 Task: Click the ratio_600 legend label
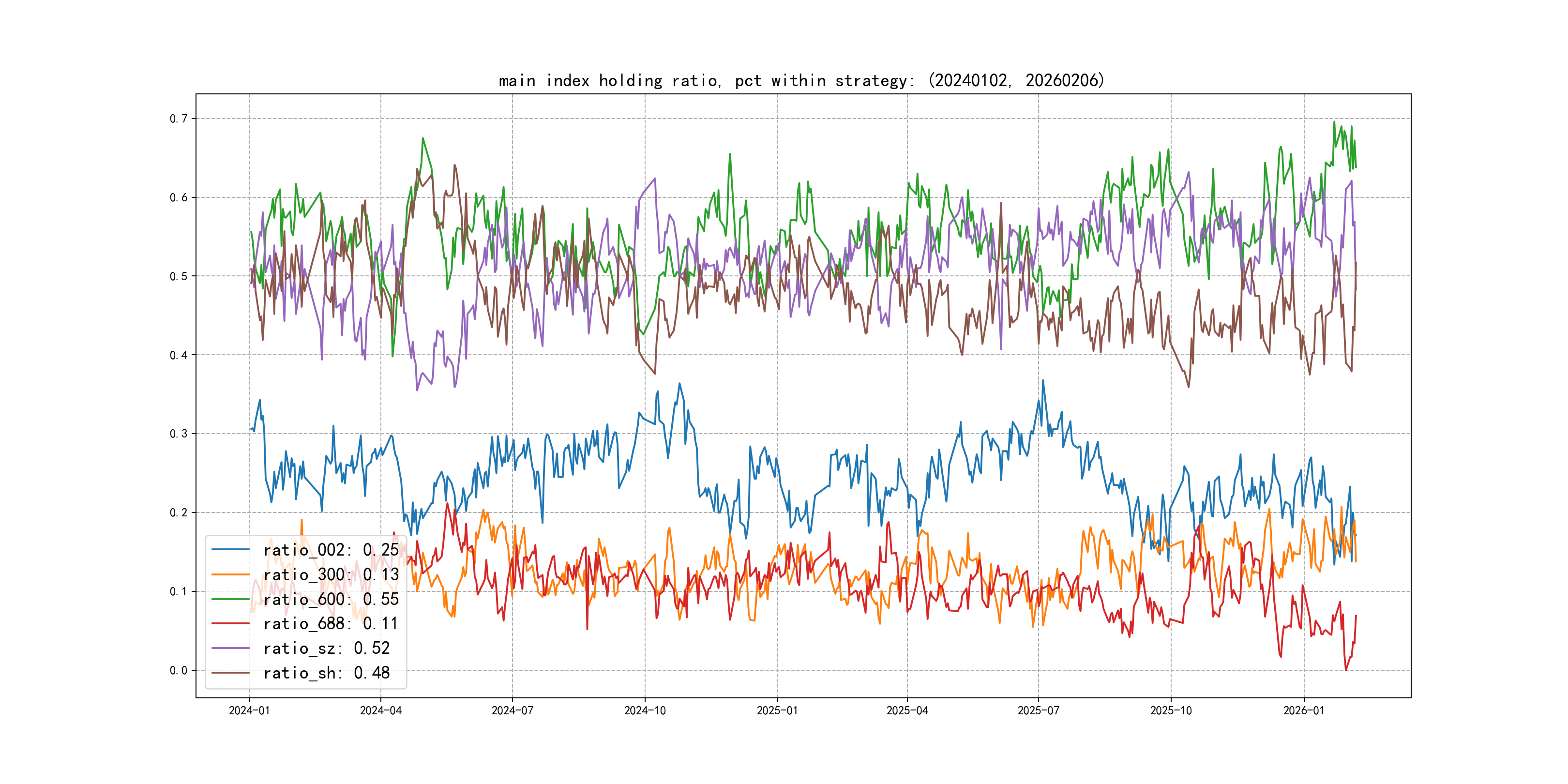pyautogui.click(x=331, y=599)
